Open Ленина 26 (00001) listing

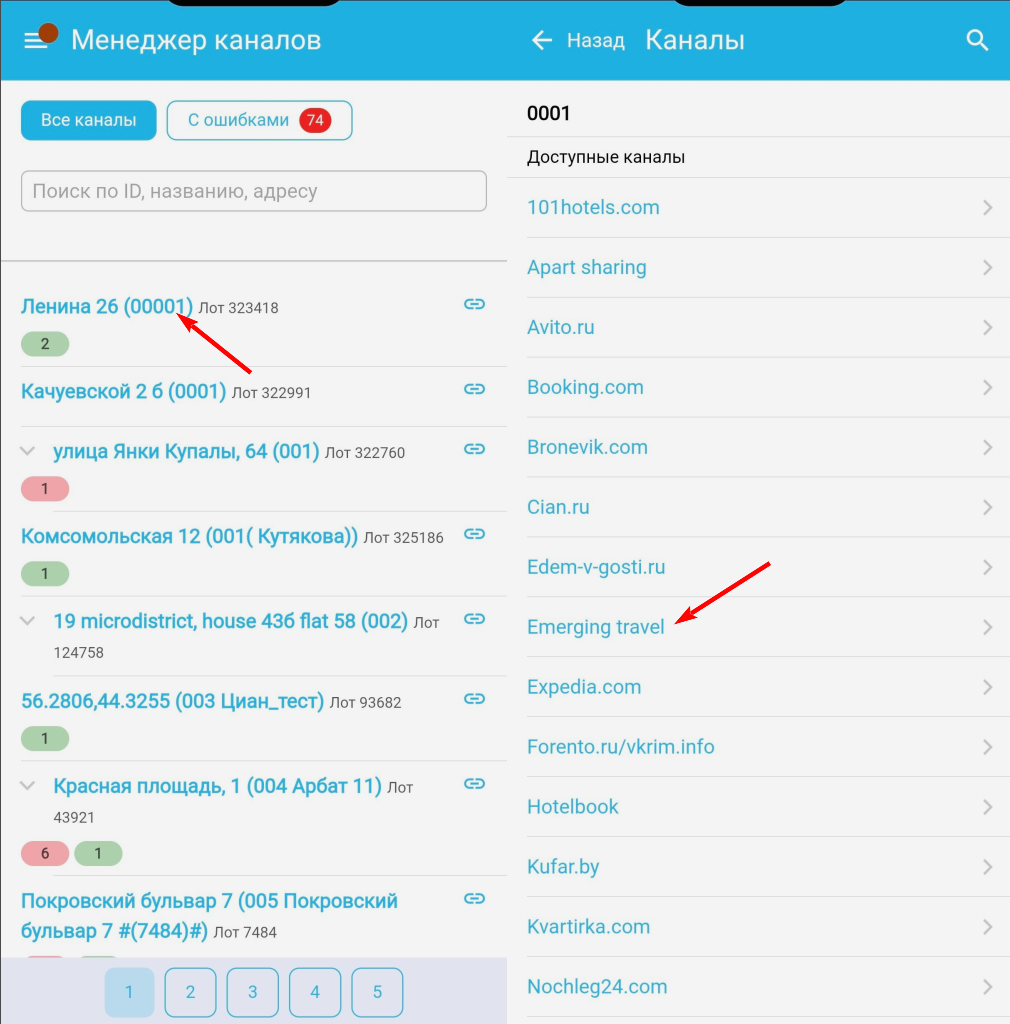pyautogui.click(x=107, y=306)
